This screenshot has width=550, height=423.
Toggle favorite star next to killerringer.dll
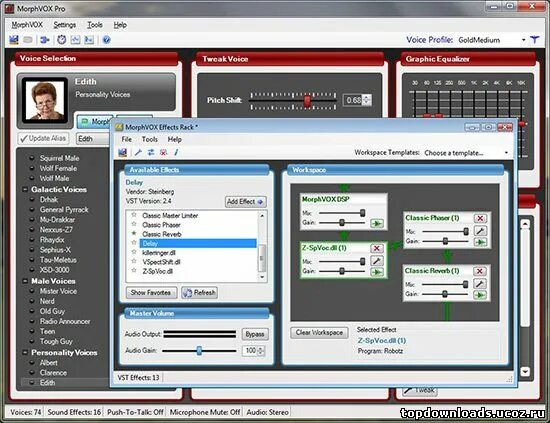134,252
